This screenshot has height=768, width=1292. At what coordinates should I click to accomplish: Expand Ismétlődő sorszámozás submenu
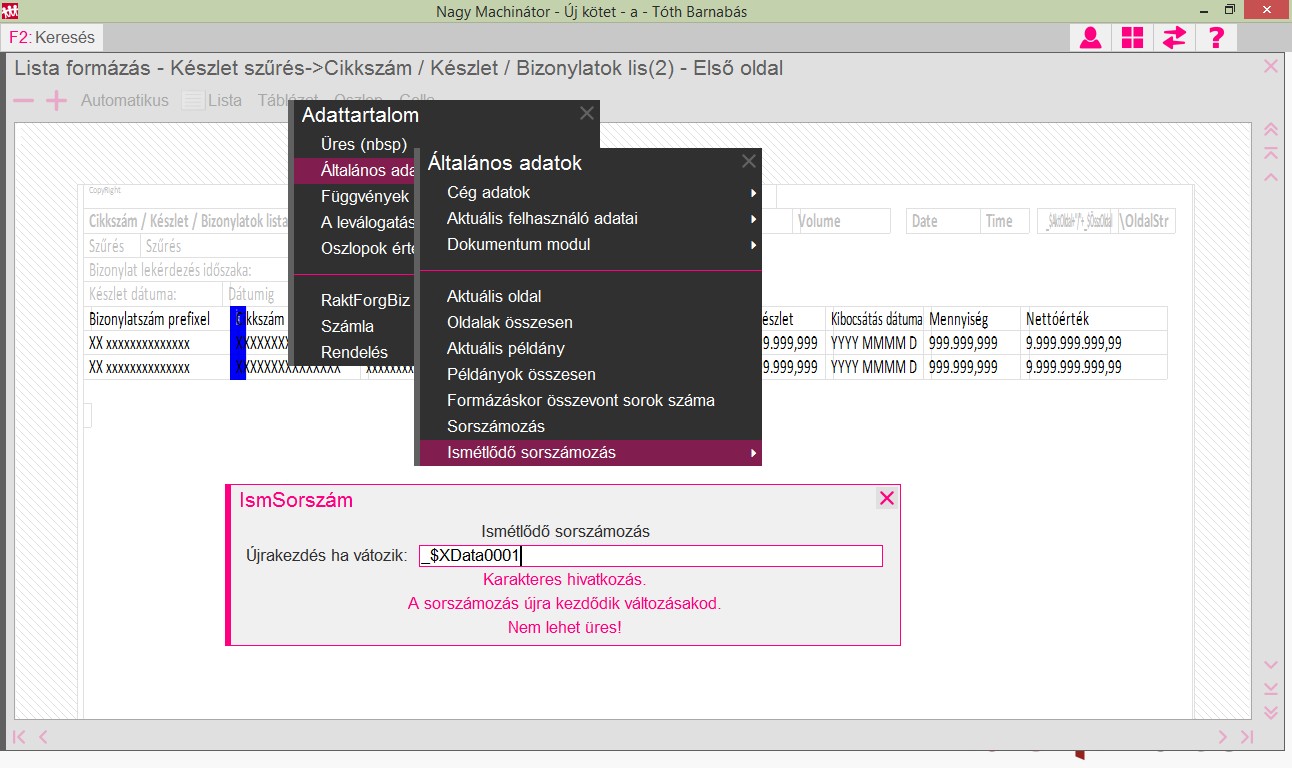pos(591,452)
